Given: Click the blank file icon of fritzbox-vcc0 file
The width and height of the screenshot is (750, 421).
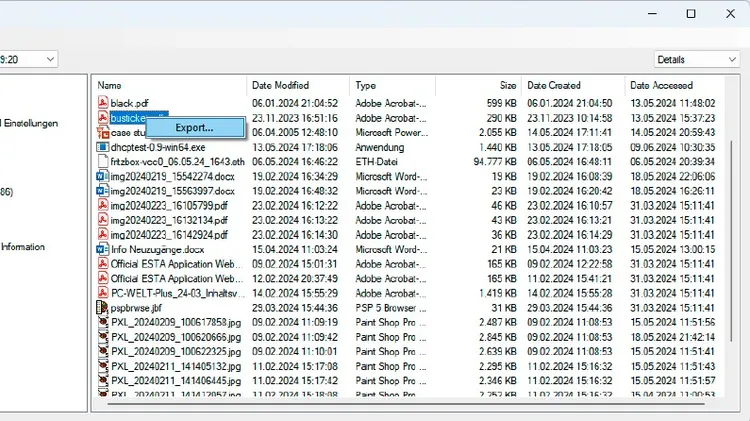Looking at the screenshot, I should [103, 161].
